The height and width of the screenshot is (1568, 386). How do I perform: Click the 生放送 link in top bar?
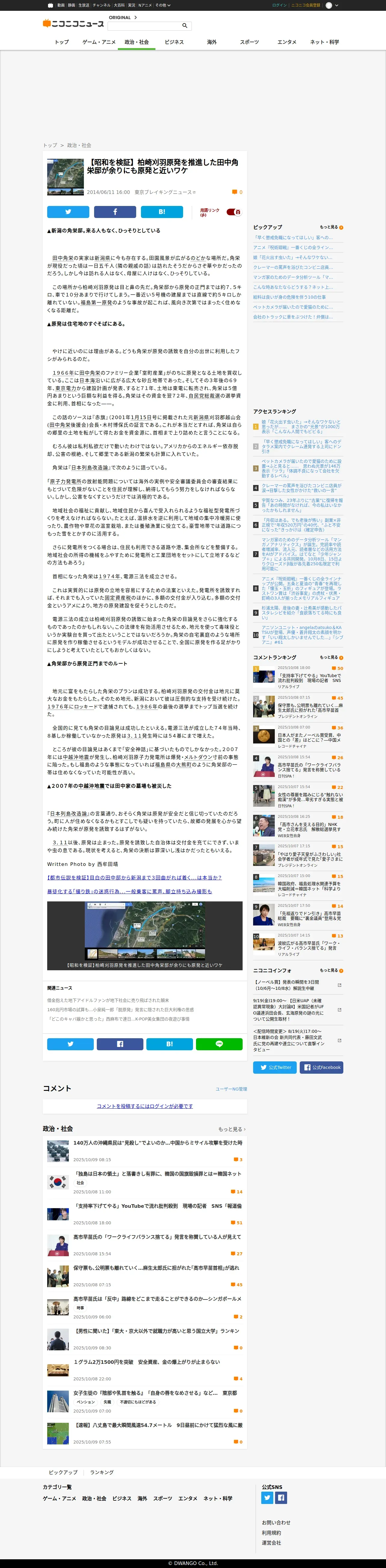(x=83, y=5)
